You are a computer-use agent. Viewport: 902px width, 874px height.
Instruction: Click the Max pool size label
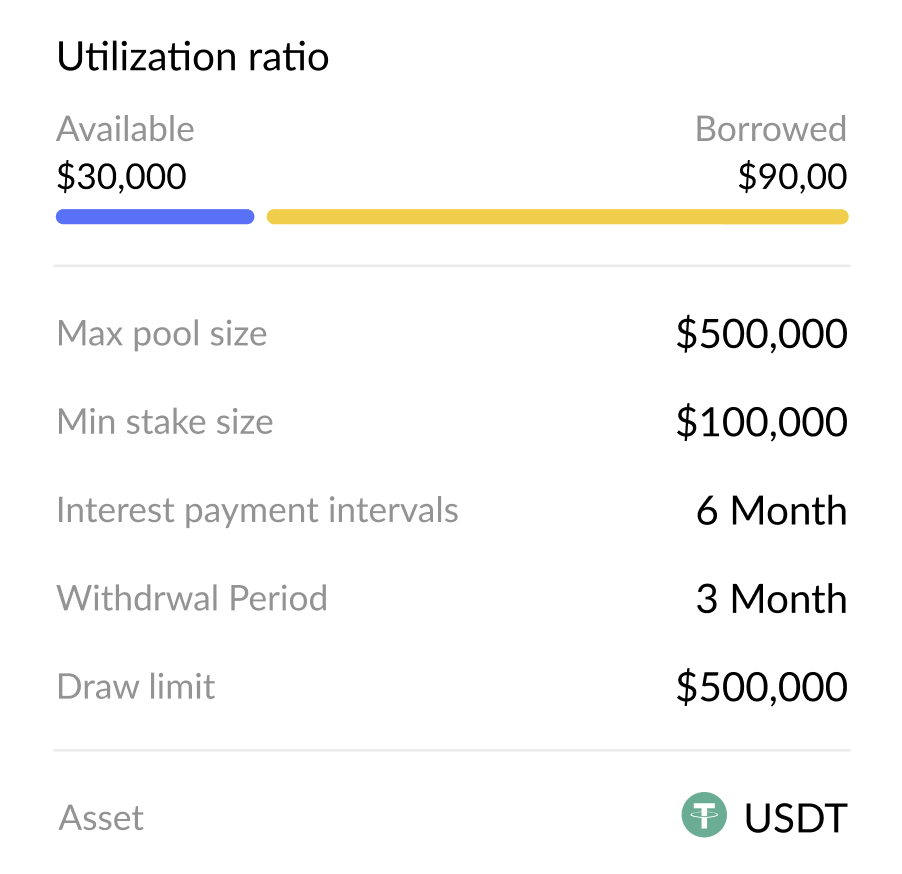coord(162,333)
